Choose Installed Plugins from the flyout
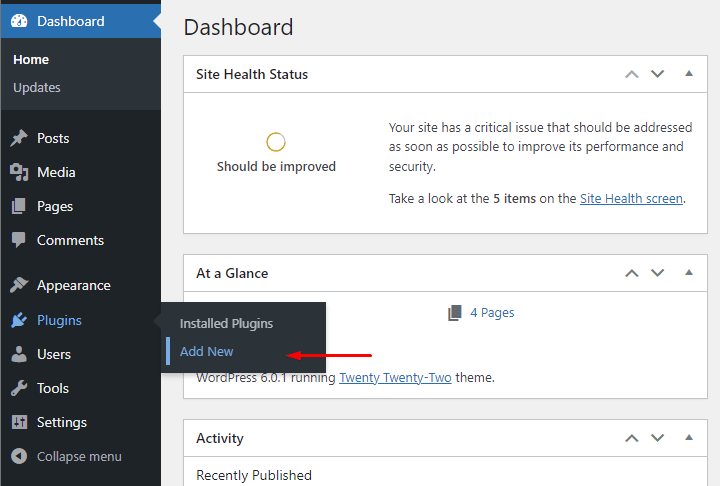720x486 pixels. click(x=226, y=323)
